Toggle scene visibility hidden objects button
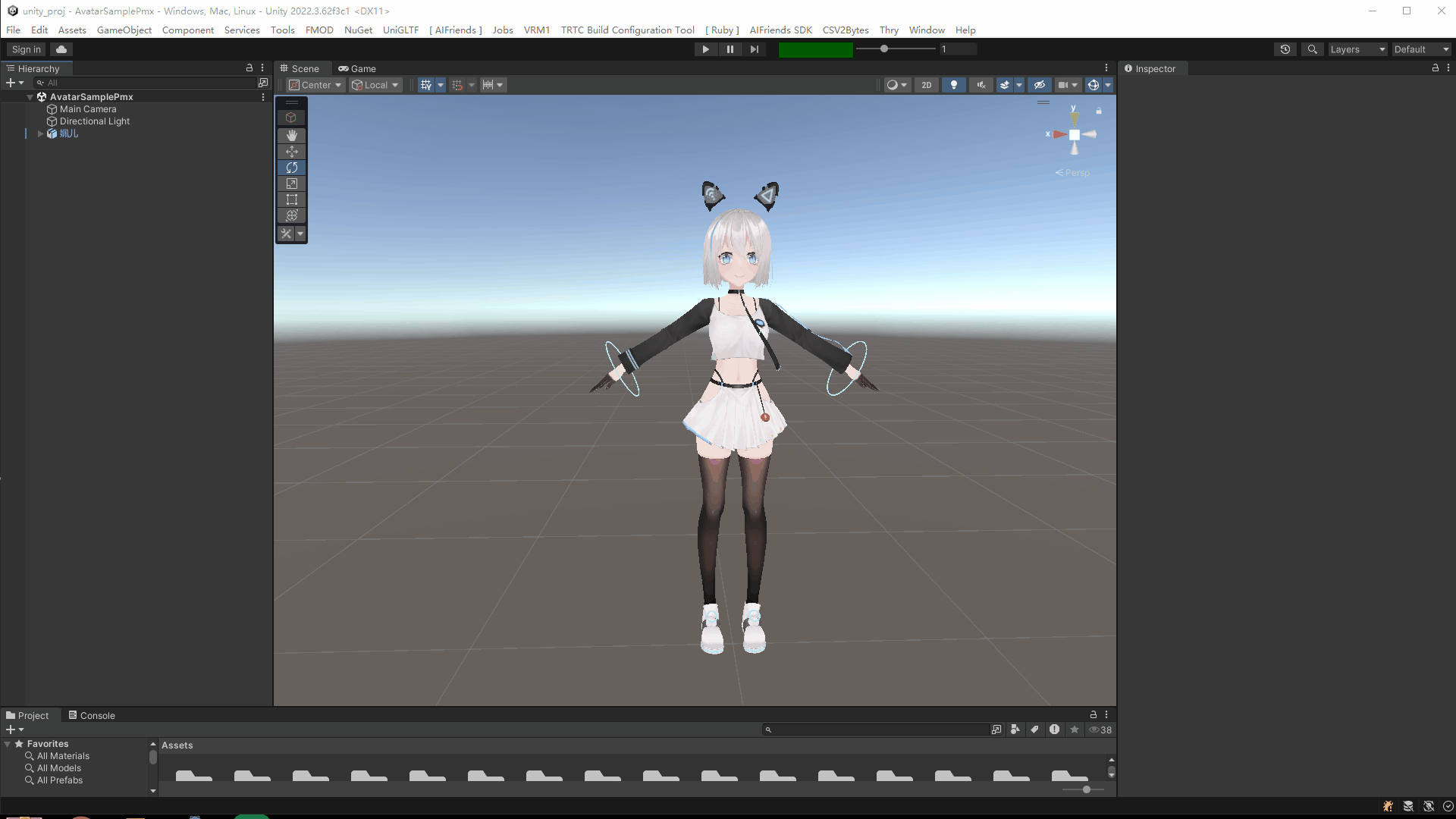 coord(1040,85)
